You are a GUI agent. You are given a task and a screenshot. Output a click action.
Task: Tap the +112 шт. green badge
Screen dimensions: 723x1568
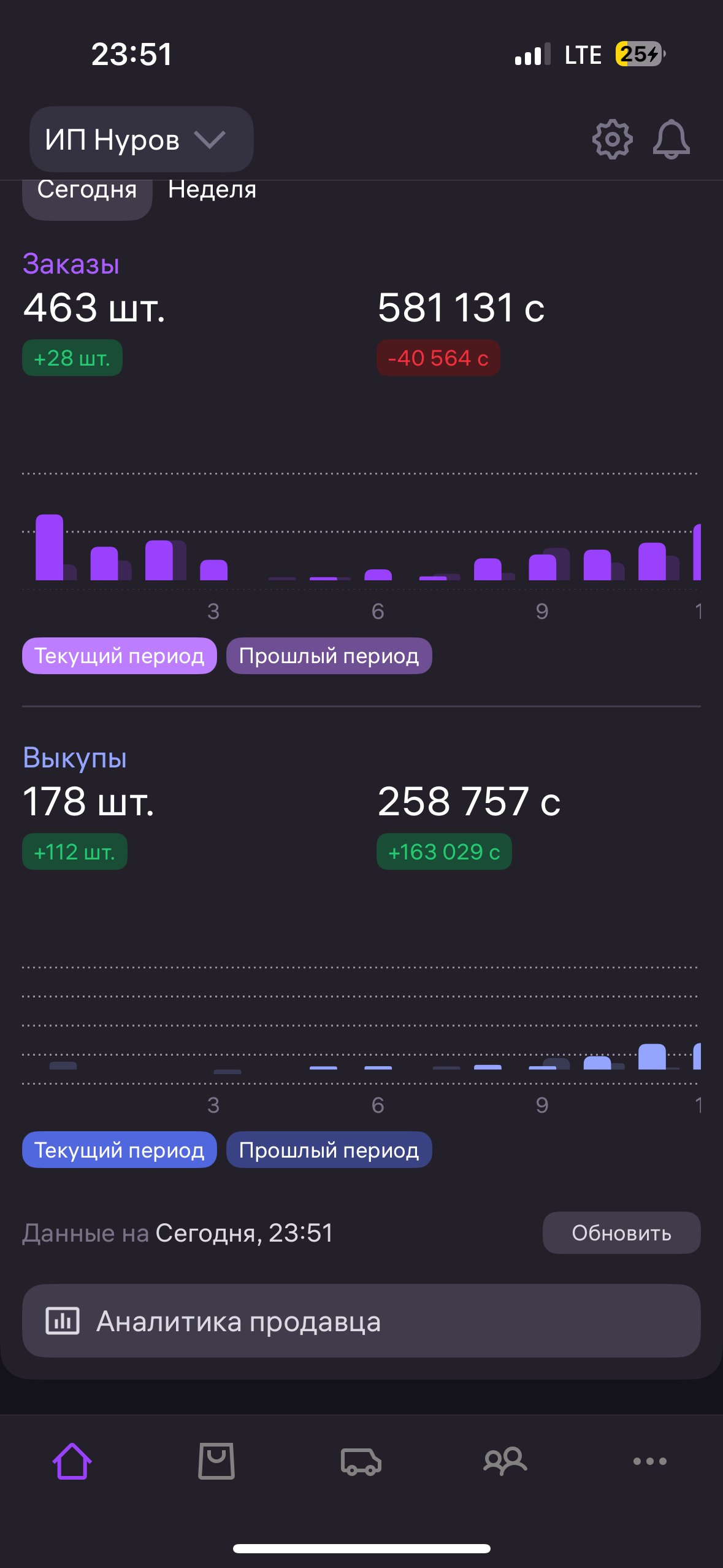(x=75, y=851)
